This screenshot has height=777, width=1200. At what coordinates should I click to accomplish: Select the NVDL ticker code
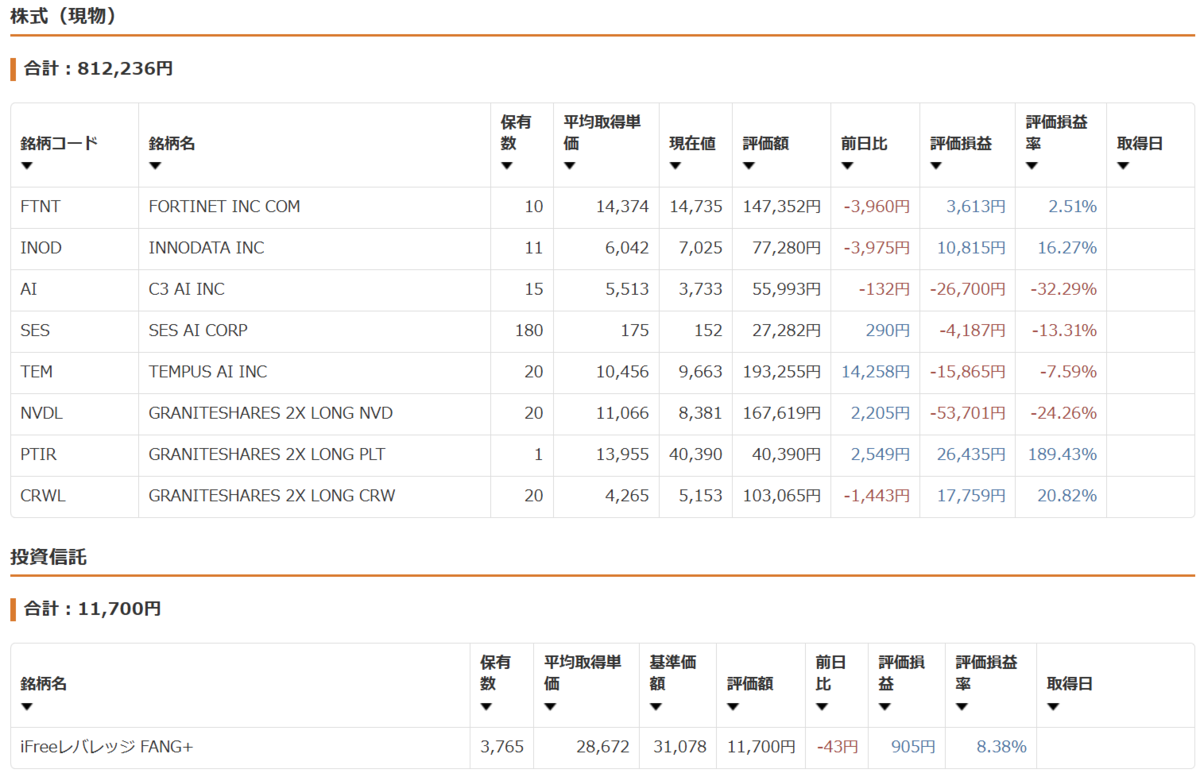point(41,412)
